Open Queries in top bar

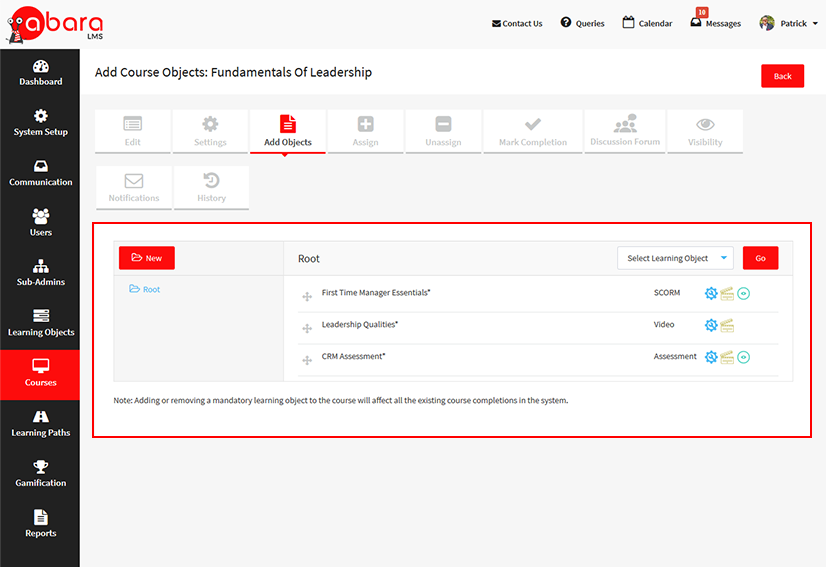[582, 23]
